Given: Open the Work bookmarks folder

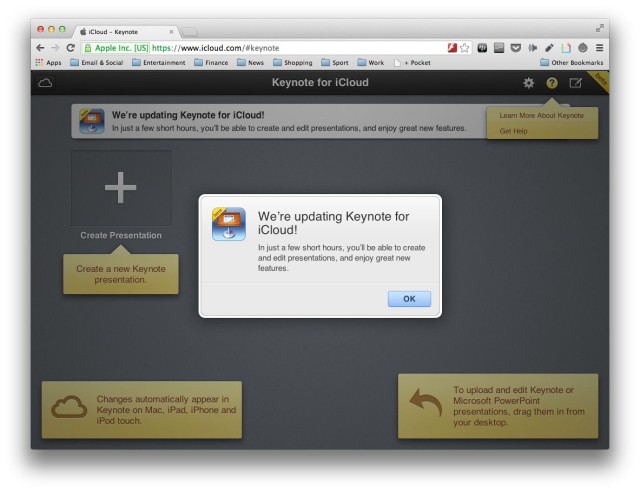Looking at the screenshot, I should tap(371, 62).
